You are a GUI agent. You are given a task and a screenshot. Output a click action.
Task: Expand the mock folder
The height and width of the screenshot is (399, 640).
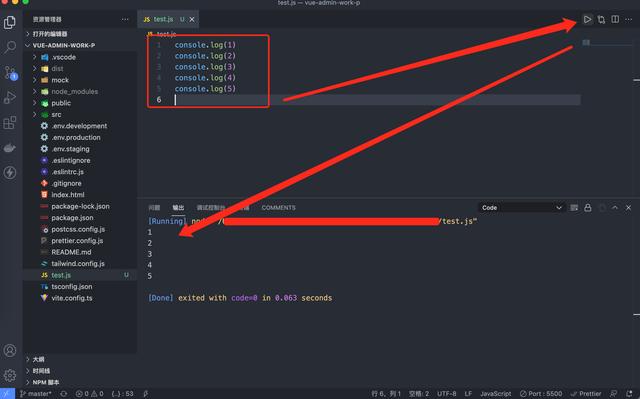(x=80, y=80)
